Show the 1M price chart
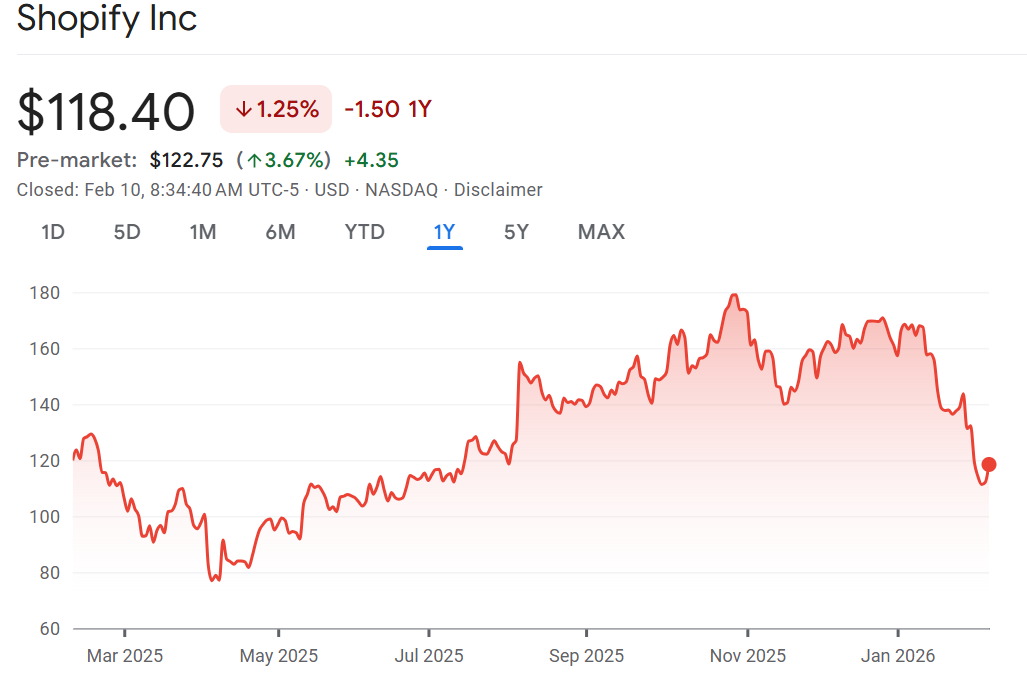The image size is (1027, 687). coord(203,232)
